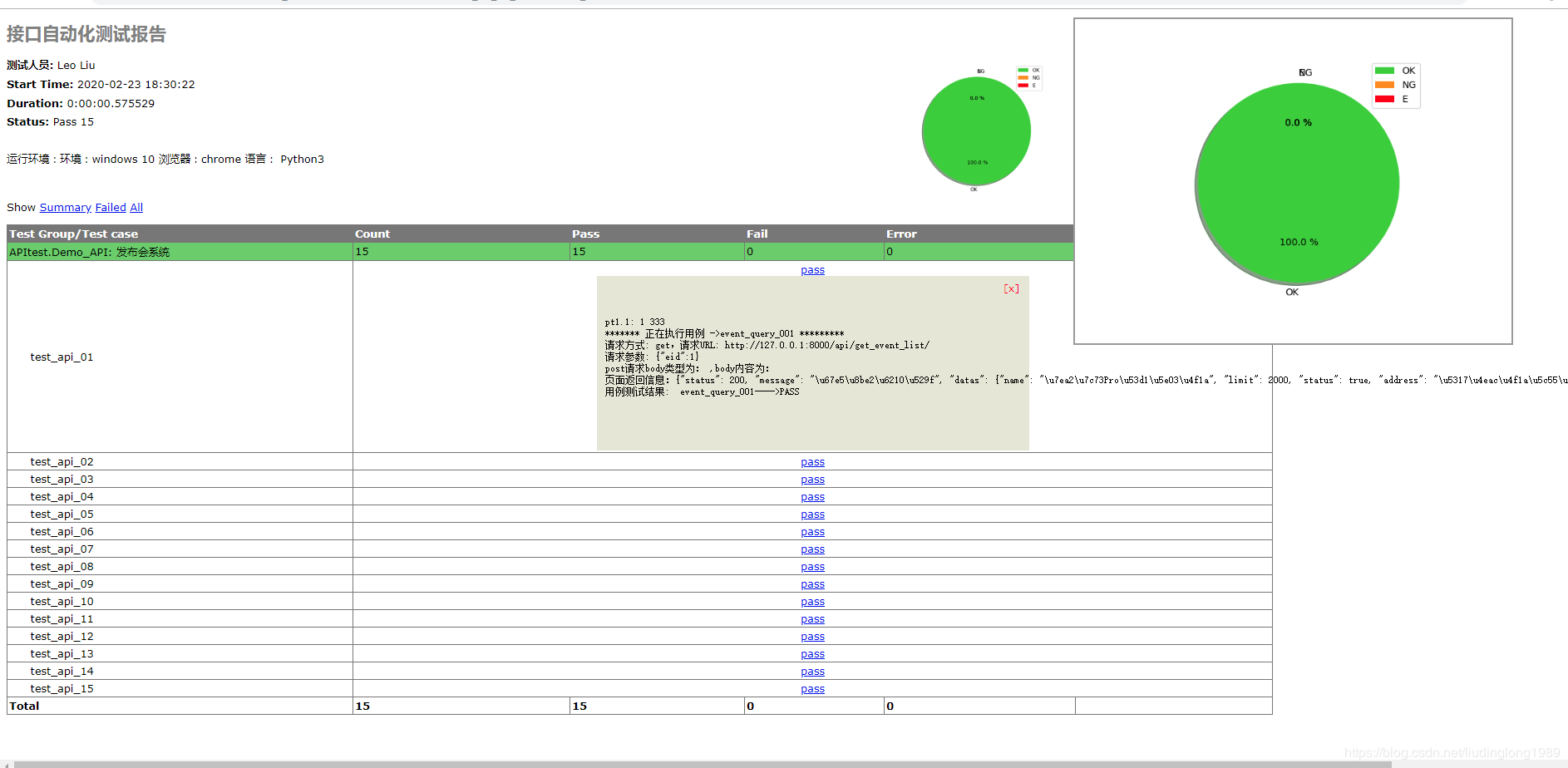Close the test_api_01 output popup
Screen dimensions: 1568x768
[x=1011, y=288]
